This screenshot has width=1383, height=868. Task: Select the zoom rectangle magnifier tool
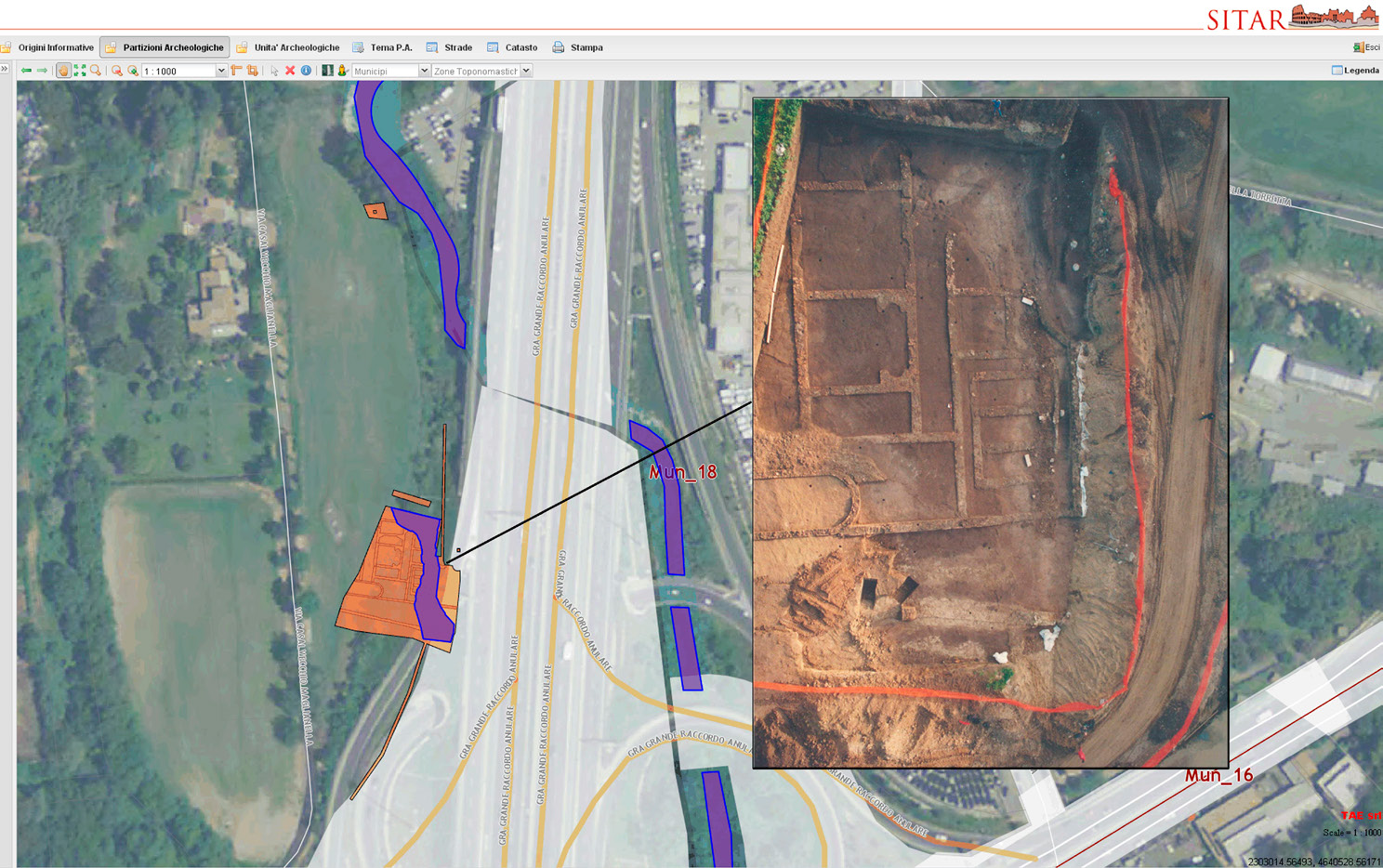pyautogui.click(x=95, y=71)
